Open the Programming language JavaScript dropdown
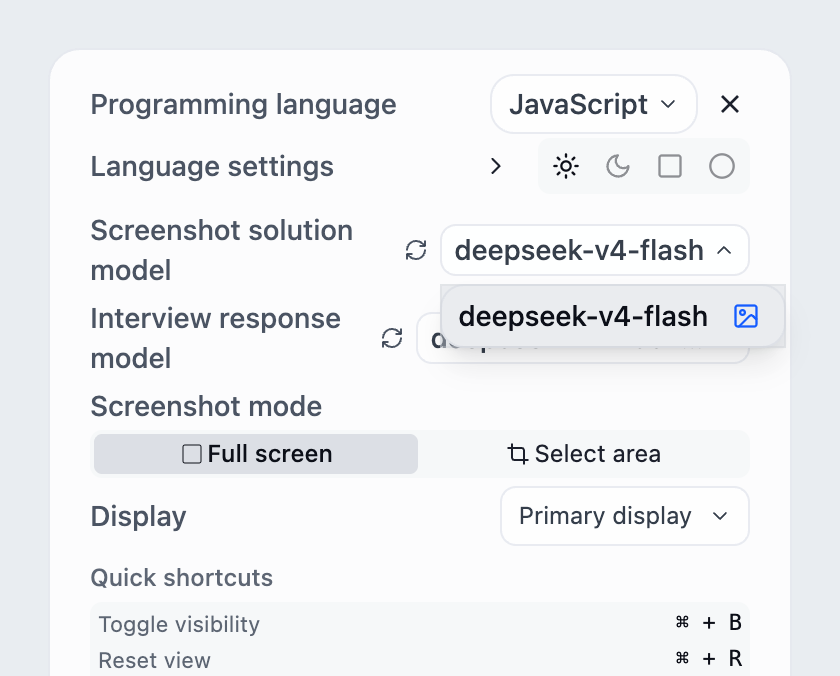The image size is (840, 676). click(594, 104)
